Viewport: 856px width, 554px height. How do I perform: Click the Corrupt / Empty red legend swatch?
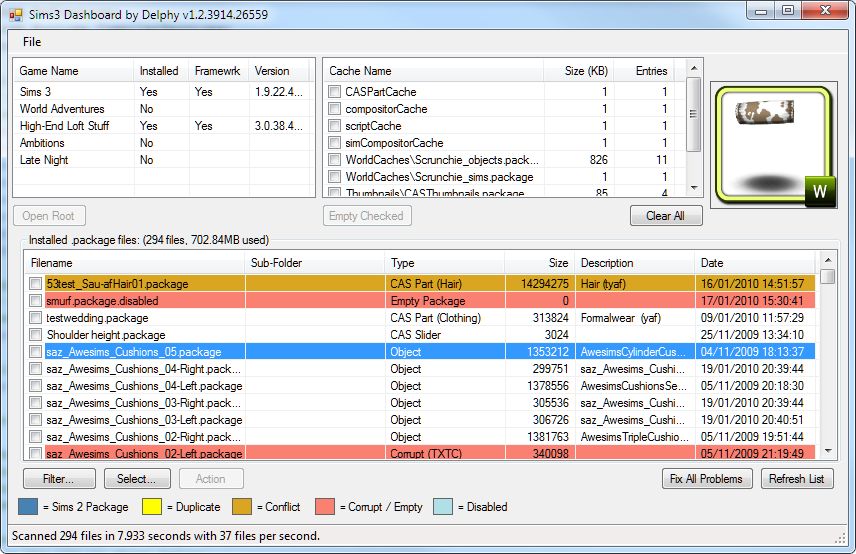325,507
